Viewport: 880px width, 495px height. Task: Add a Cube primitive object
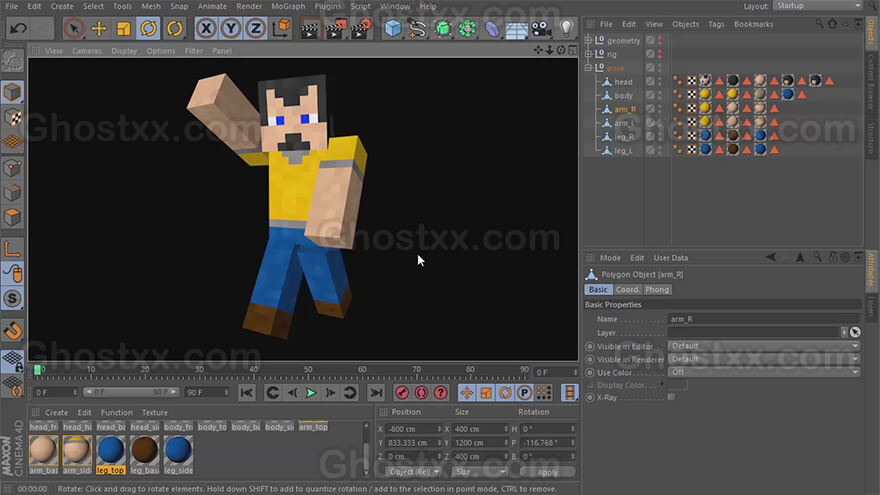(393, 28)
